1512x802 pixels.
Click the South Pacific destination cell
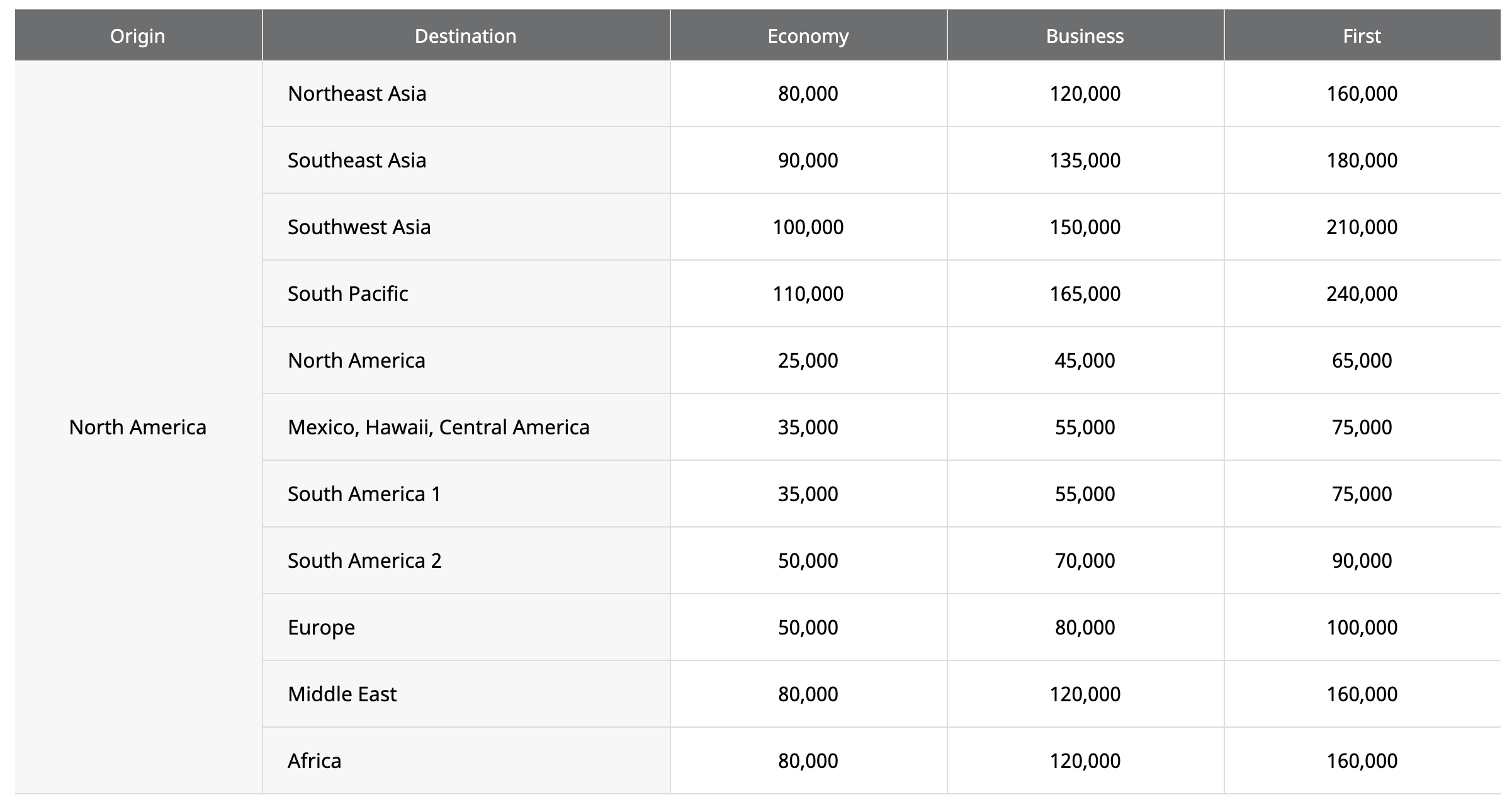pos(347,293)
